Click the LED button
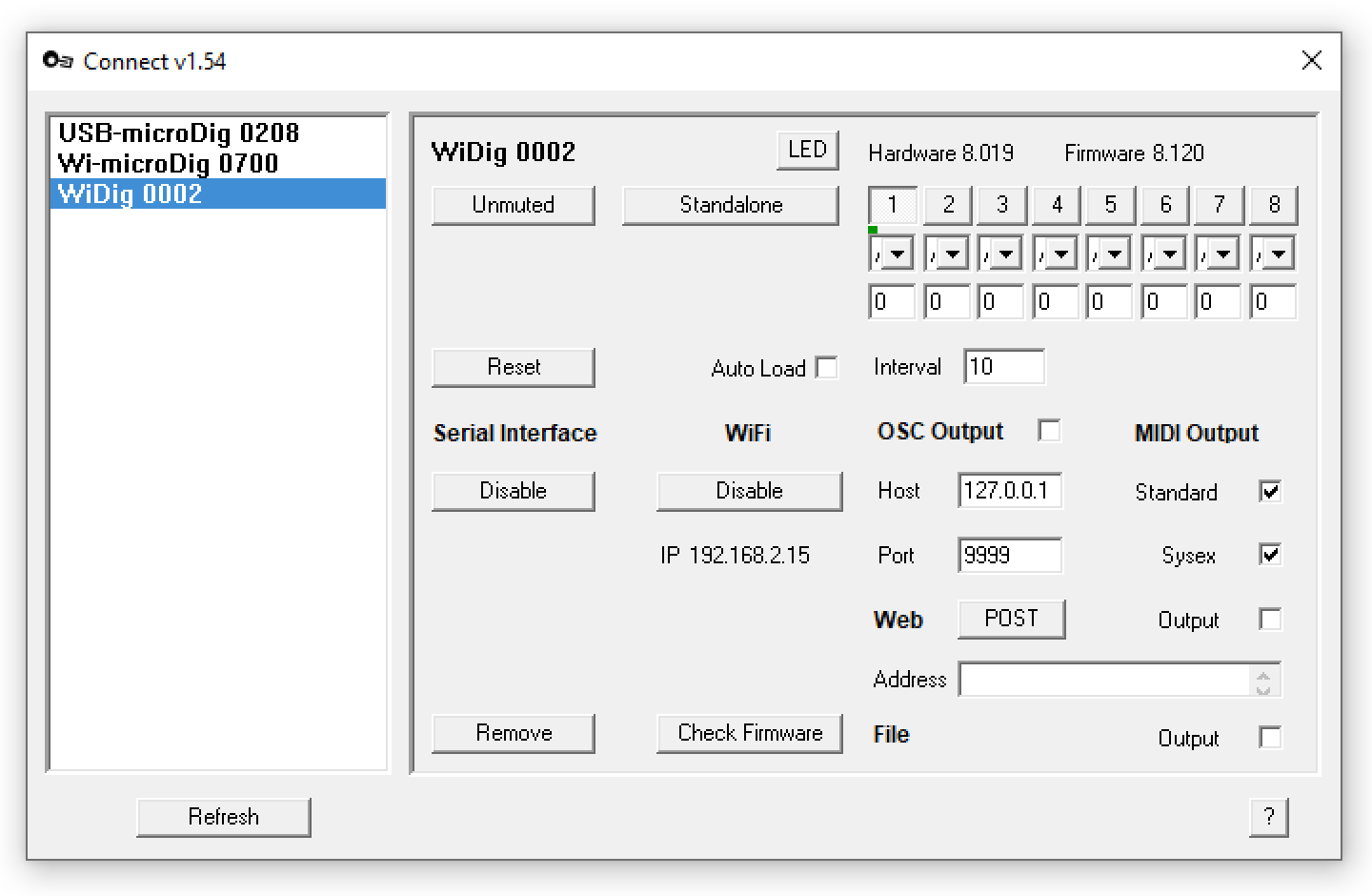The height and width of the screenshot is (896, 1372). click(807, 151)
